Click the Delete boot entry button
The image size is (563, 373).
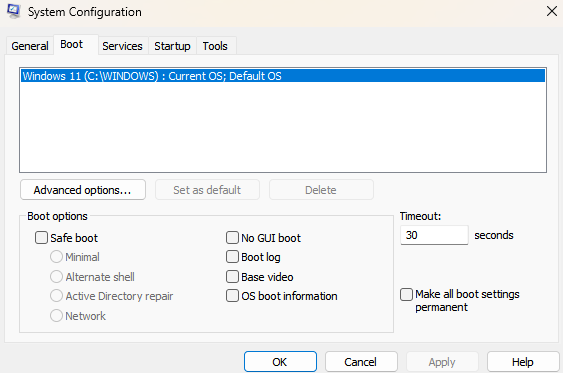click(321, 190)
